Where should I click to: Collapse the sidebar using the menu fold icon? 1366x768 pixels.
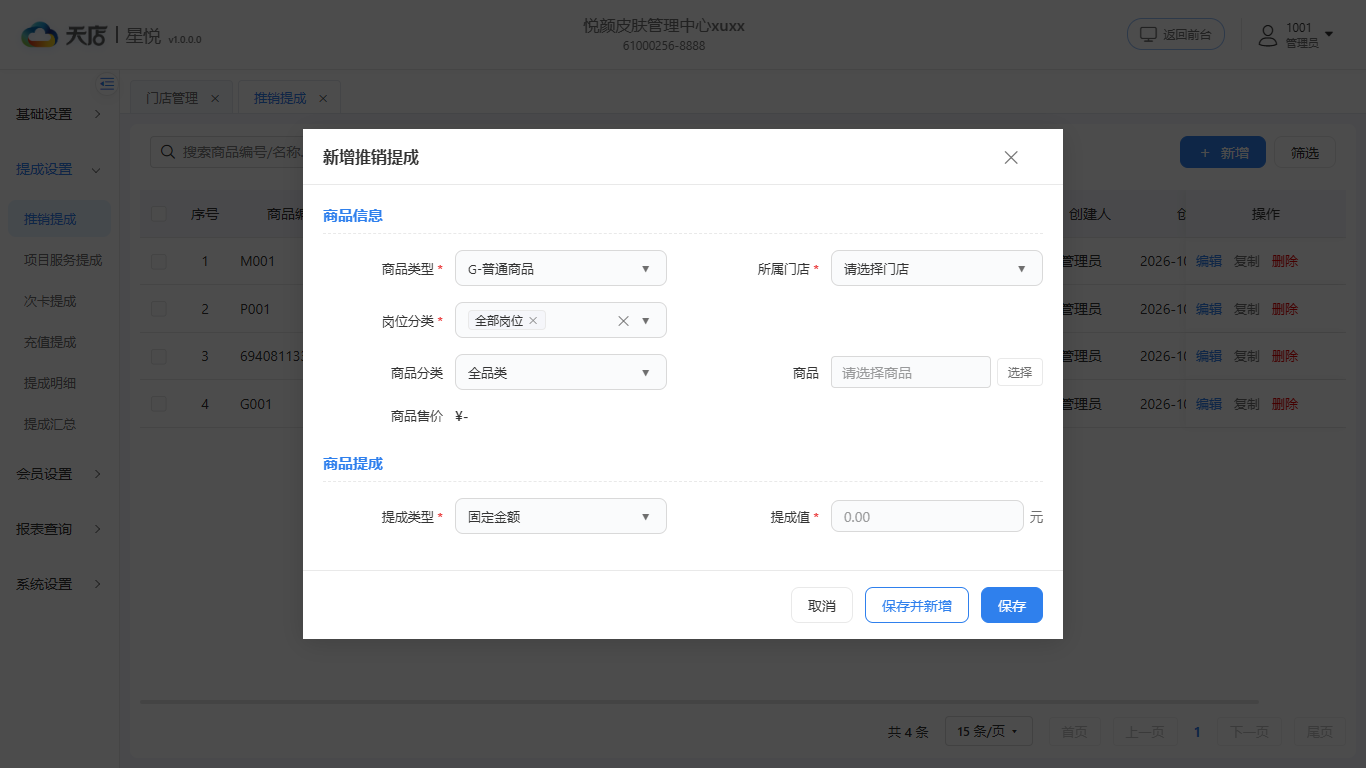click(x=107, y=84)
